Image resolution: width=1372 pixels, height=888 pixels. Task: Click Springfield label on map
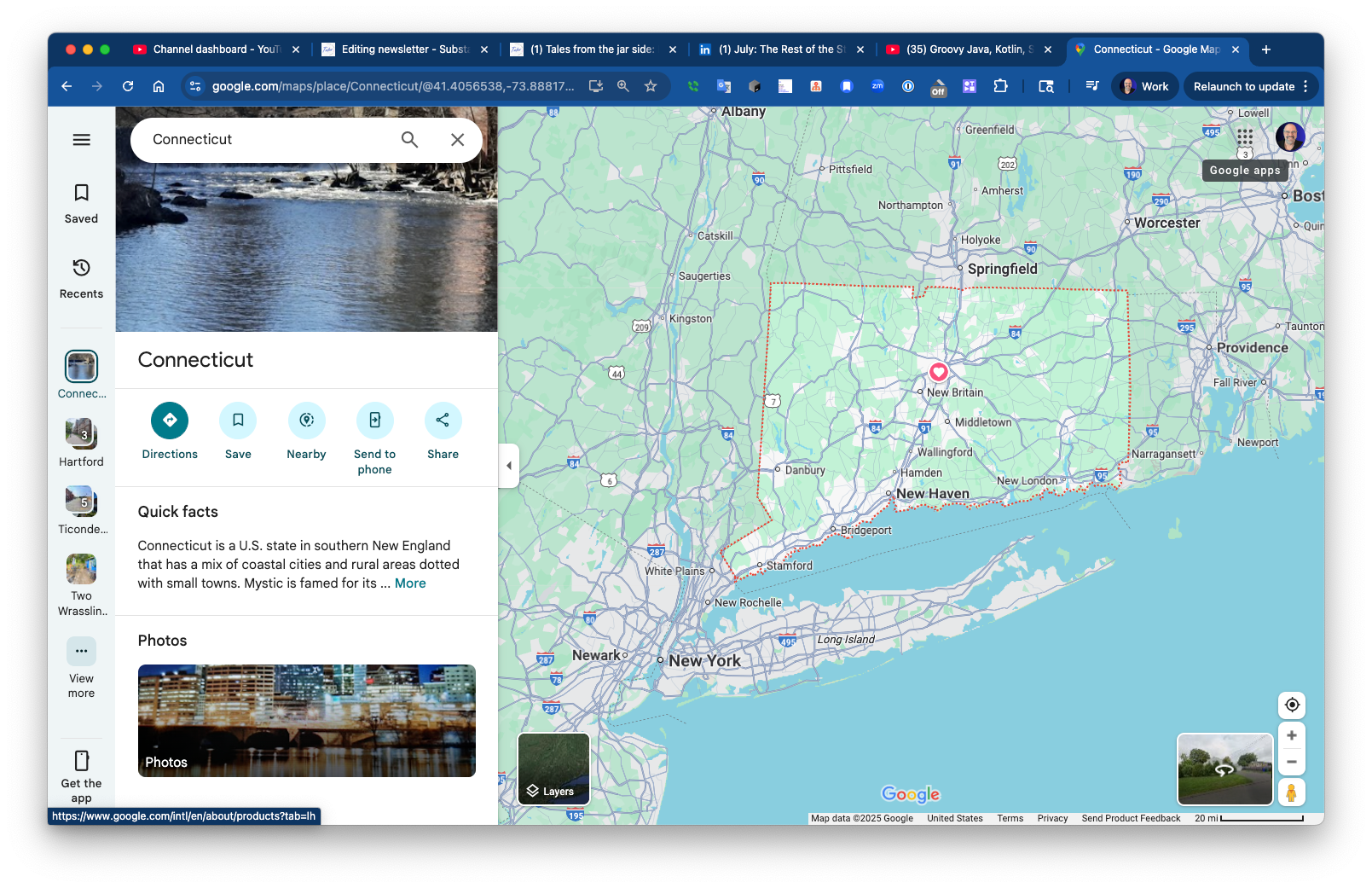tap(1003, 269)
